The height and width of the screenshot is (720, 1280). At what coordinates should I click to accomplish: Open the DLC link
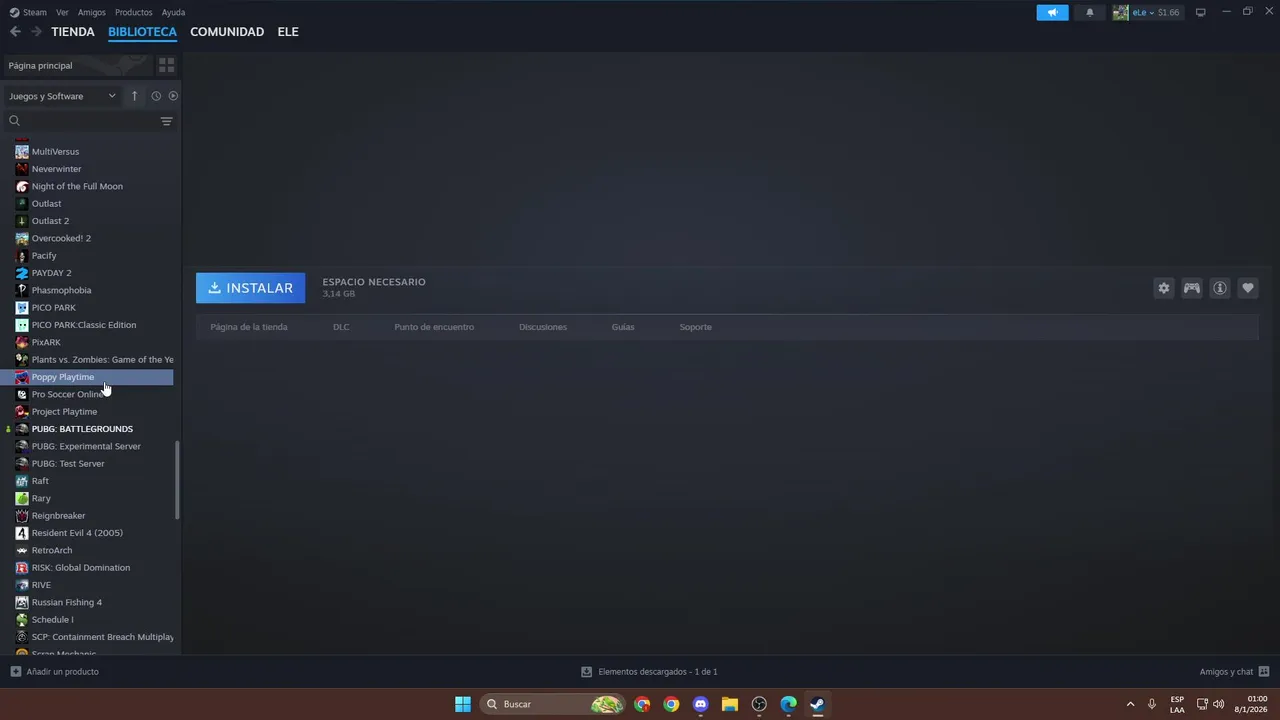click(x=341, y=327)
